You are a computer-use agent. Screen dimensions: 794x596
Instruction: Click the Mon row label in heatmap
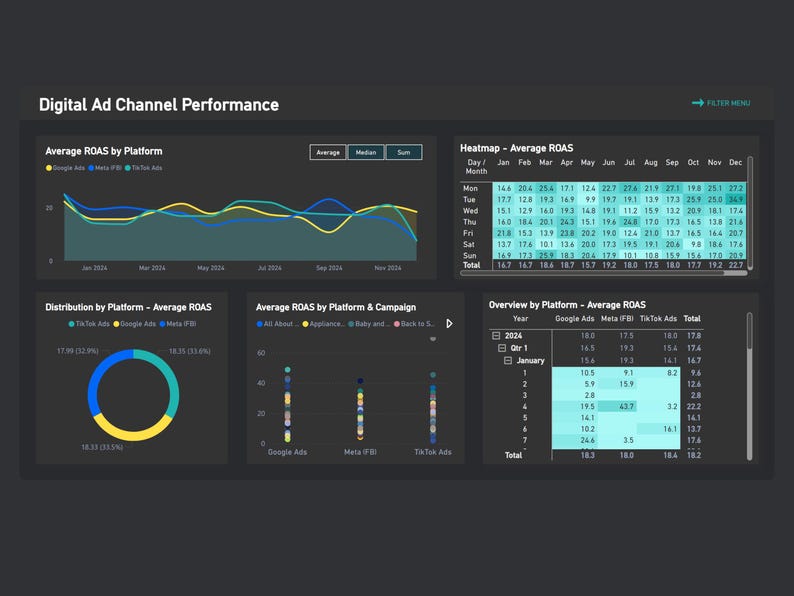tap(470, 188)
